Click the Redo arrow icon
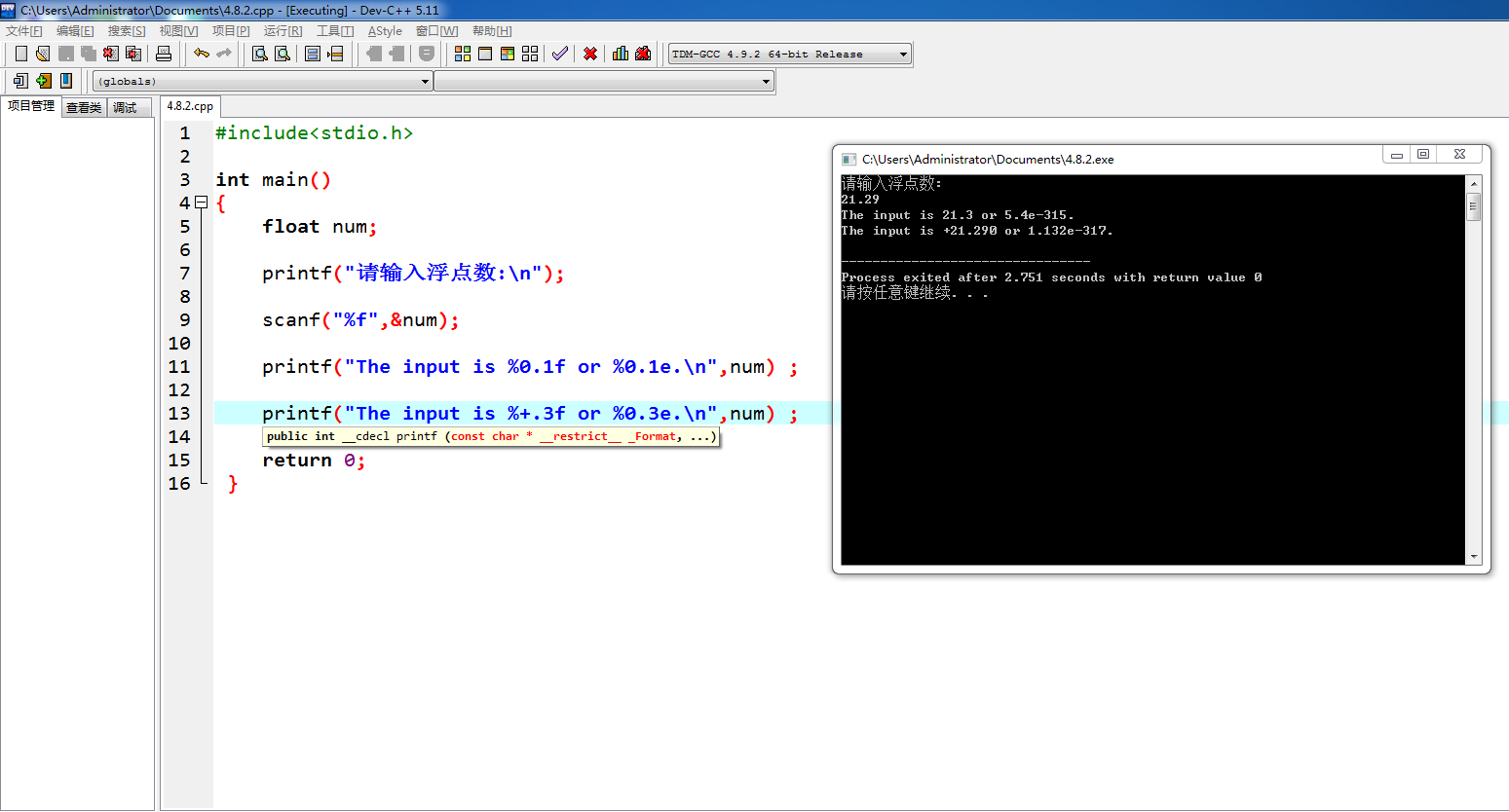This screenshot has height=812, width=1509. pyautogui.click(x=224, y=54)
